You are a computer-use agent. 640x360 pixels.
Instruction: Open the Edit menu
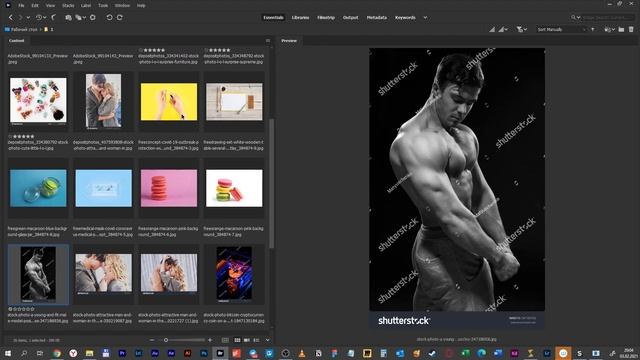pyautogui.click(x=35, y=5)
